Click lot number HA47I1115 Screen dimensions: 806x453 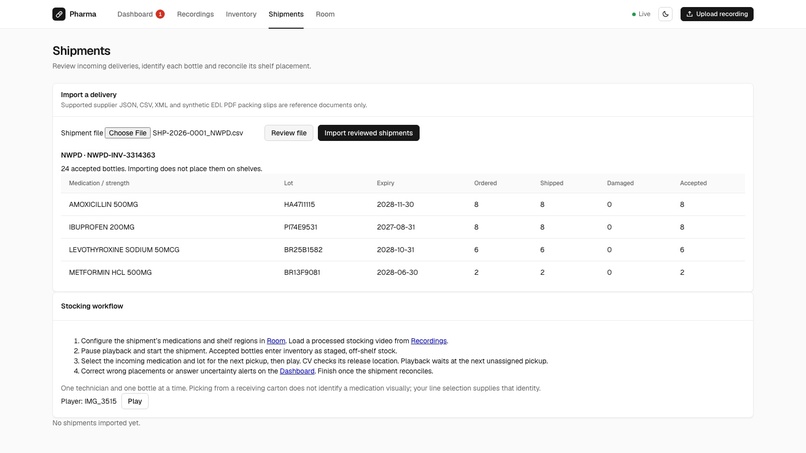[300, 204]
